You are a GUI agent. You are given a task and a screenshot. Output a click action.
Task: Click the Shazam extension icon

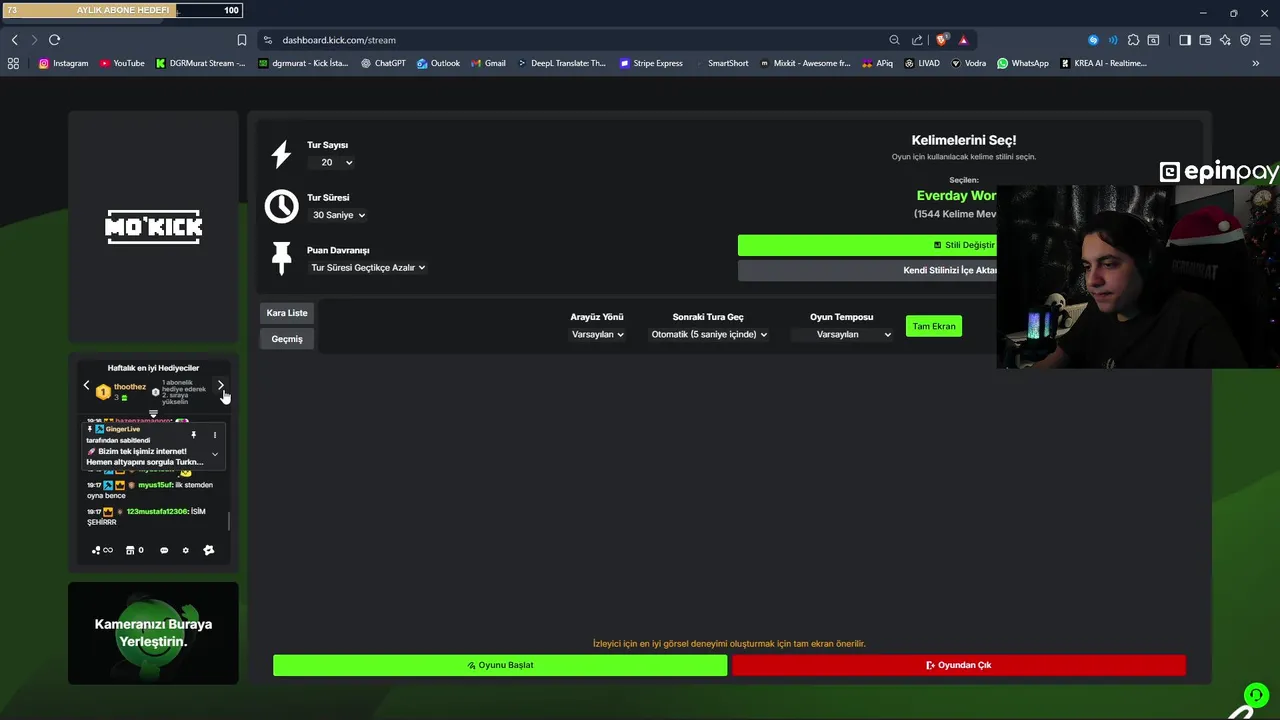[x=1093, y=40]
